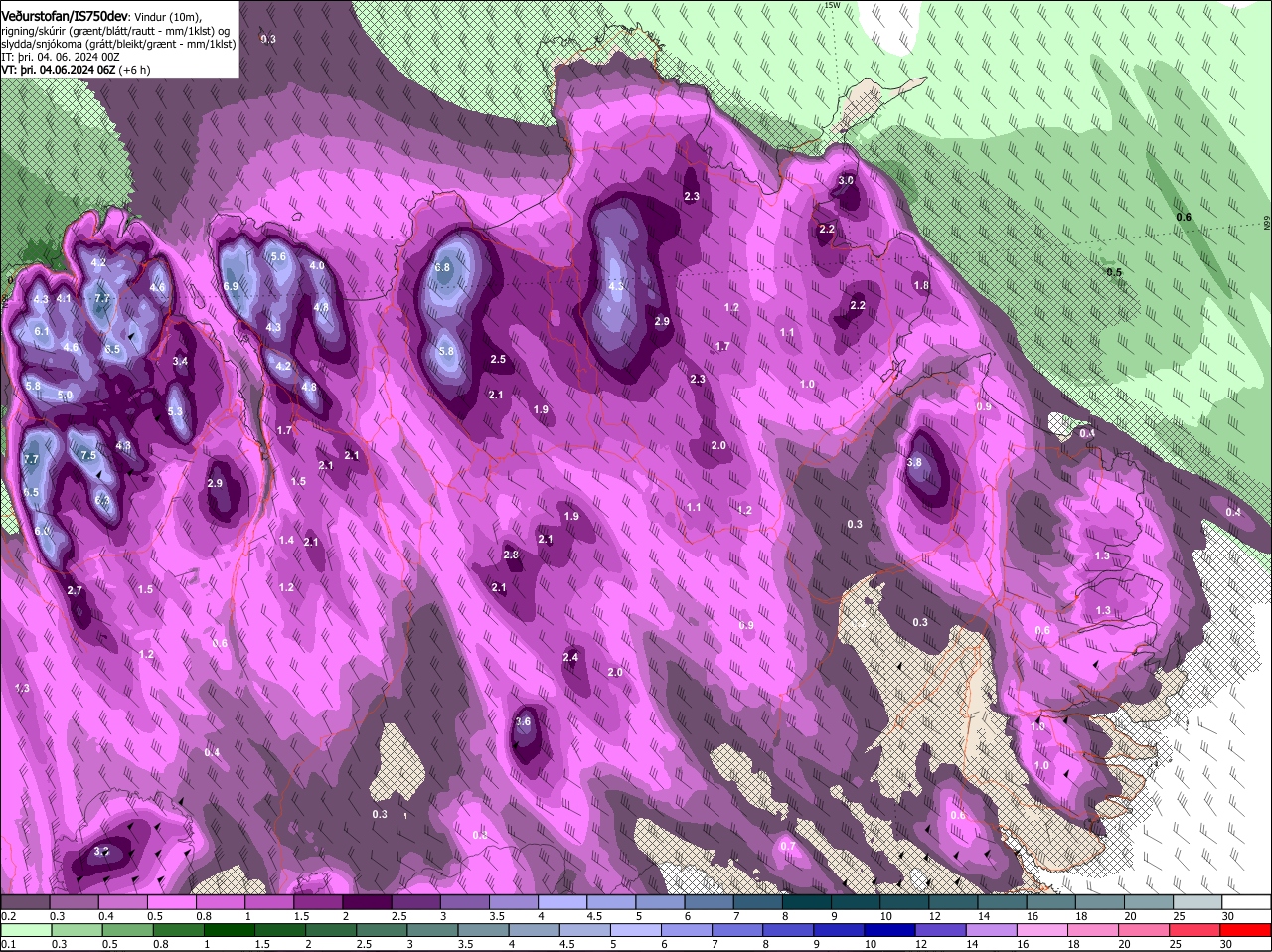
Task: Pick the dark teal top-legend swatch labeled 9
Action: click(x=855, y=901)
